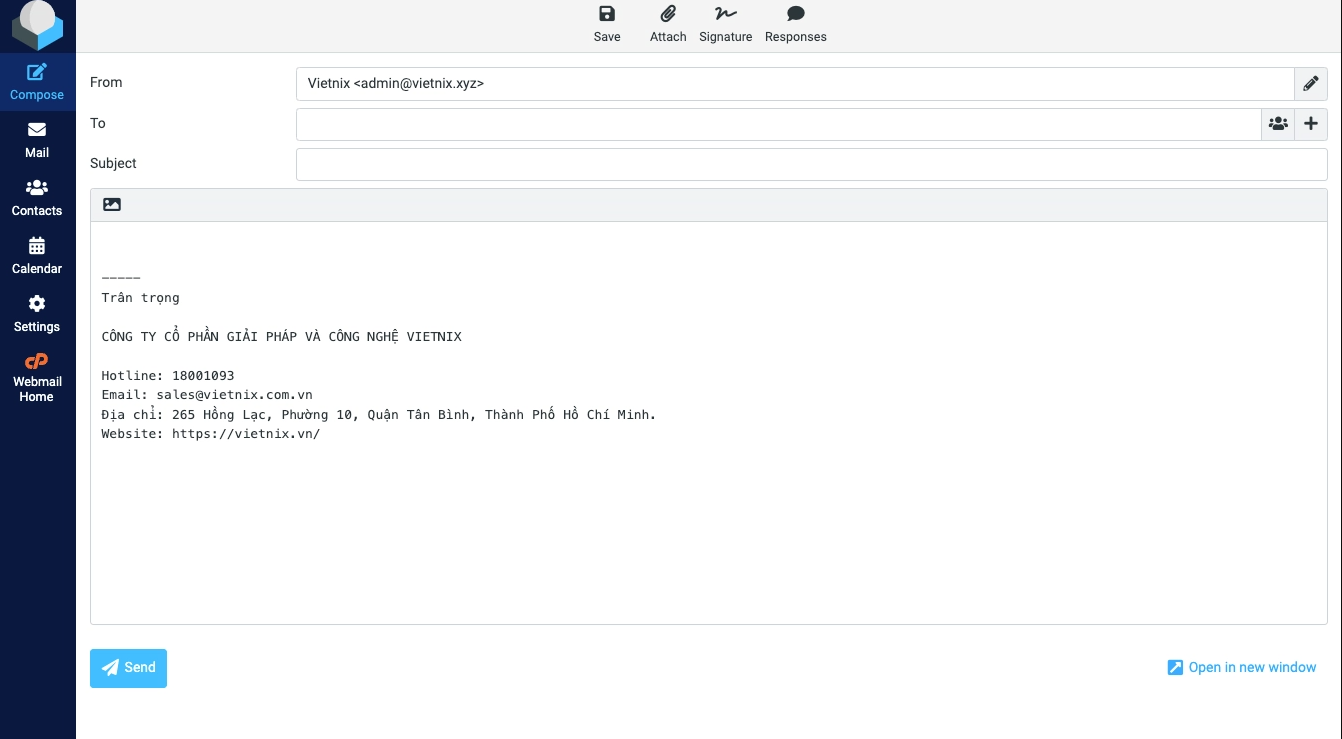Click the sales@vietnix.com.vn email line
This screenshot has width=1342, height=739.
point(207,395)
